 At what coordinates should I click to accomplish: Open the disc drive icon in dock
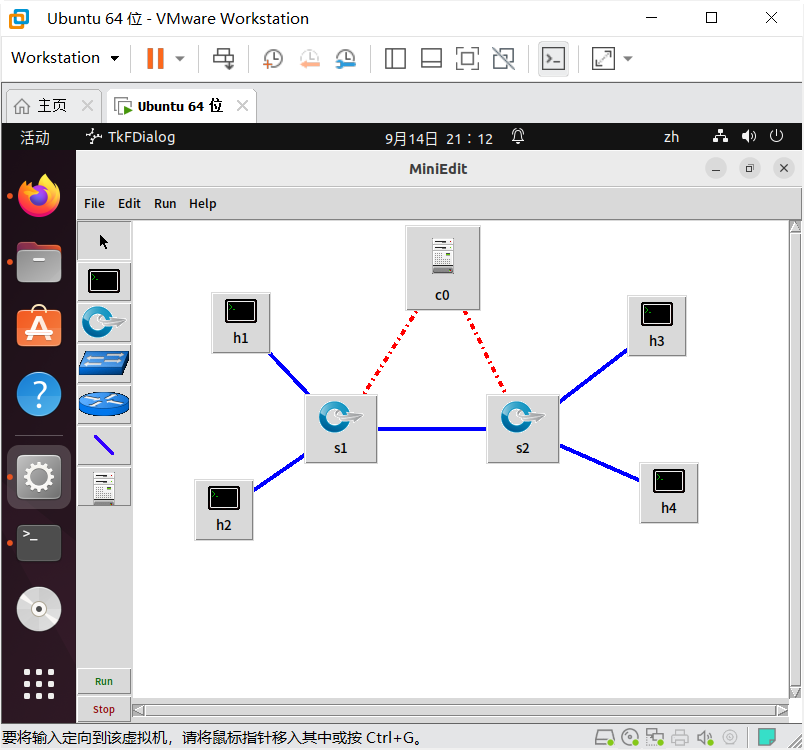(39, 609)
